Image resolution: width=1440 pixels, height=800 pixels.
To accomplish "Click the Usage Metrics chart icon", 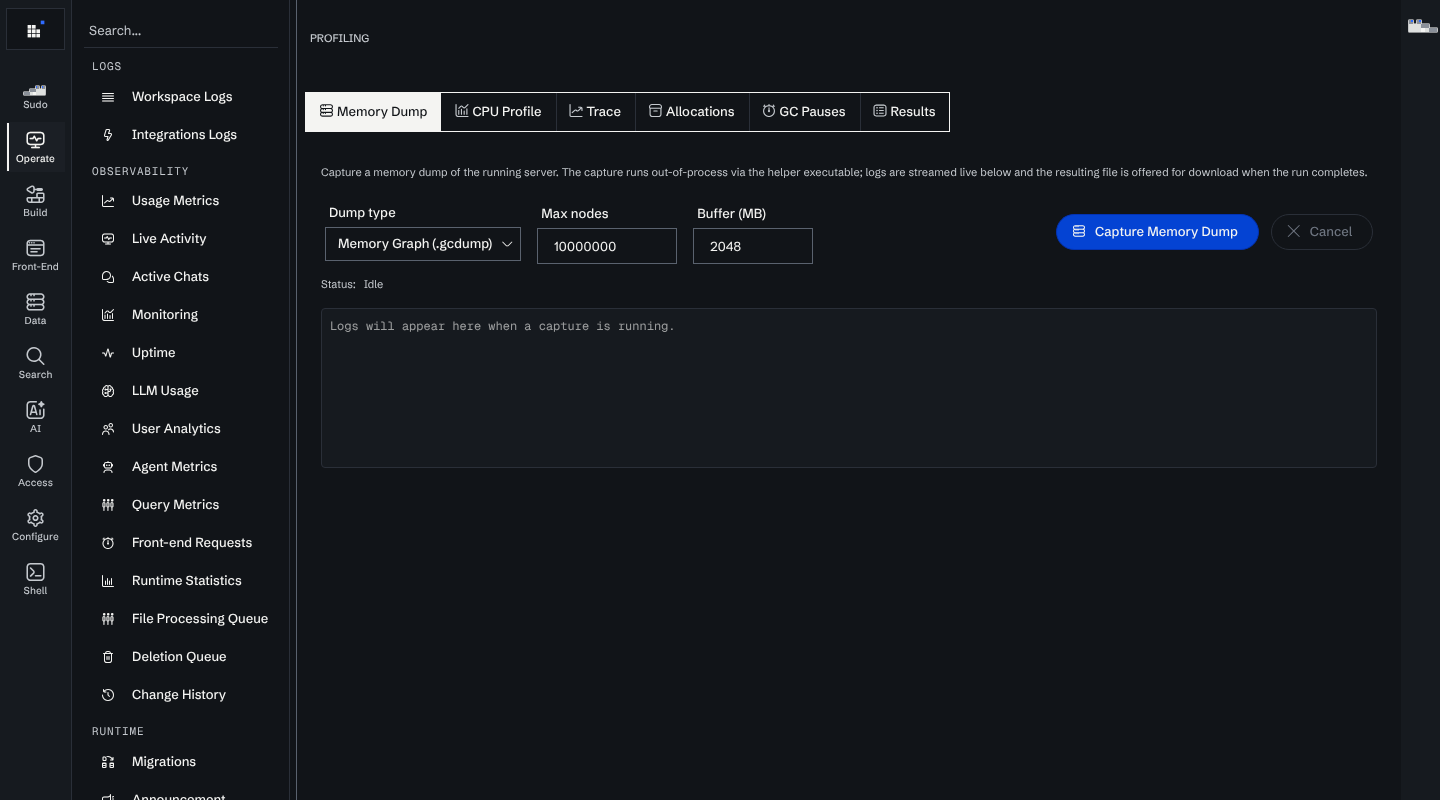I will 108,201.
